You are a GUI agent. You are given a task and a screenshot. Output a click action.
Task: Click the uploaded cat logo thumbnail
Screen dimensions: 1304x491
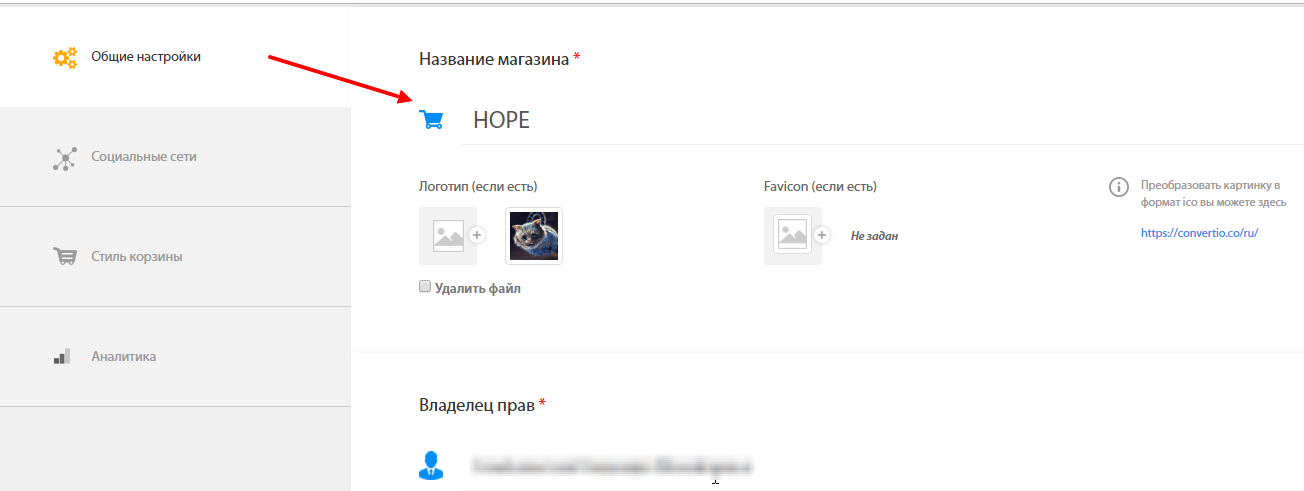pos(534,236)
